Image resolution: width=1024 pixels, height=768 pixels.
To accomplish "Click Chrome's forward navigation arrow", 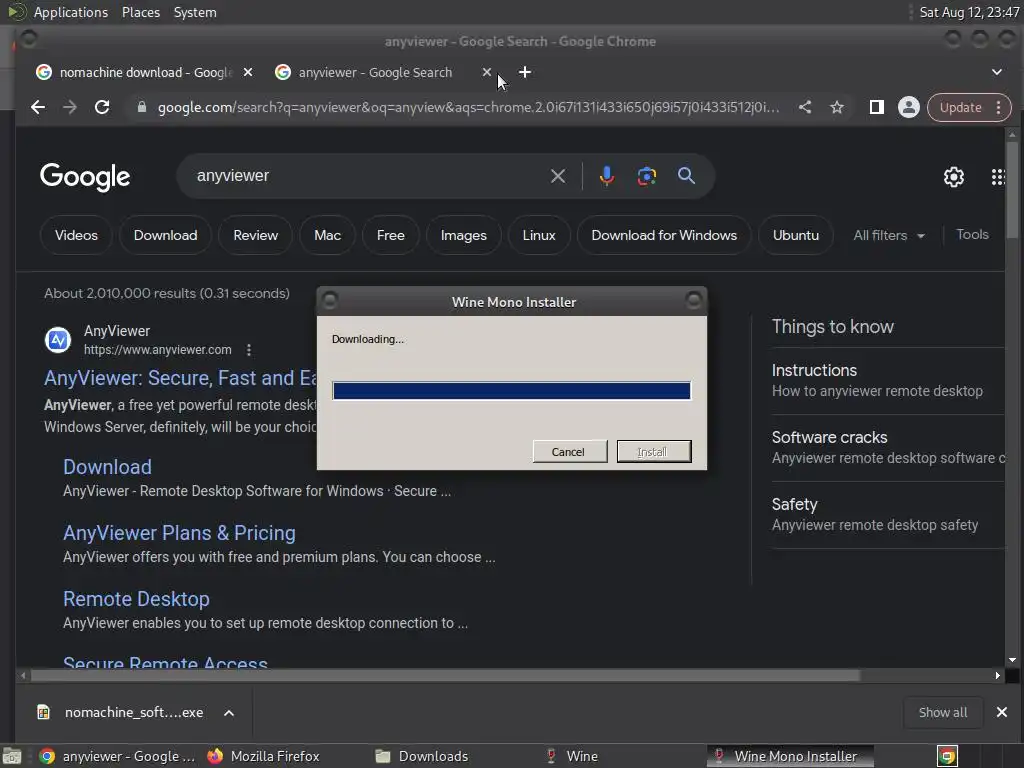I will [x=70, y=107].
